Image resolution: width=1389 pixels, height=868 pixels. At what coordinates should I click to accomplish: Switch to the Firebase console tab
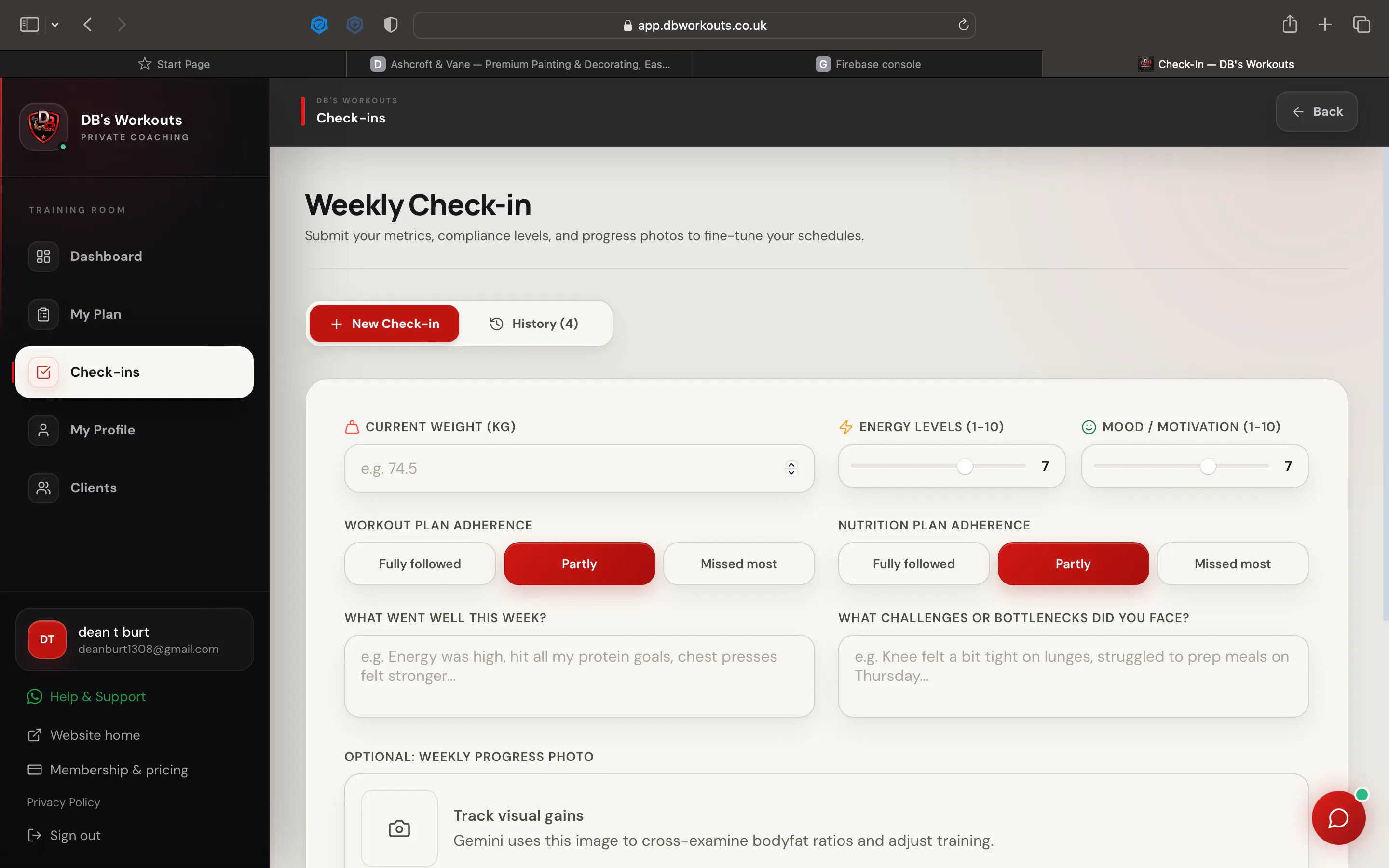pyautogui.click(x=868, y=64)
